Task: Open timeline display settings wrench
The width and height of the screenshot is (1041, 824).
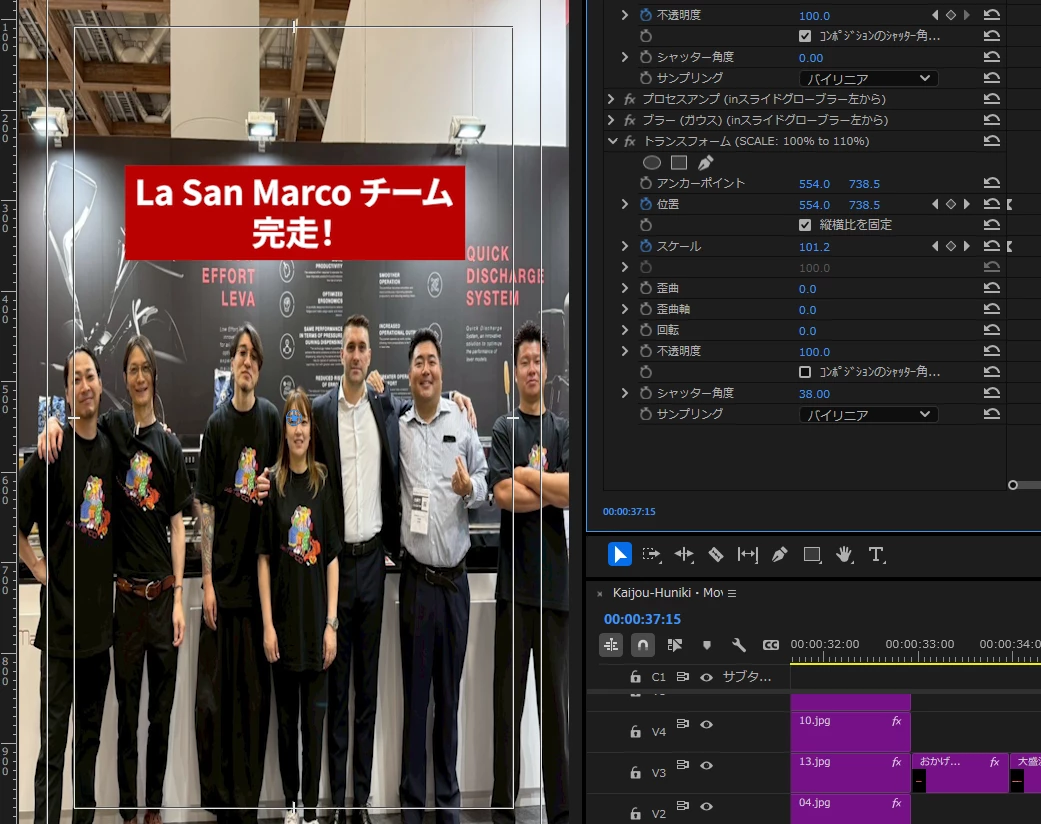Action: [x=738, y=645]
